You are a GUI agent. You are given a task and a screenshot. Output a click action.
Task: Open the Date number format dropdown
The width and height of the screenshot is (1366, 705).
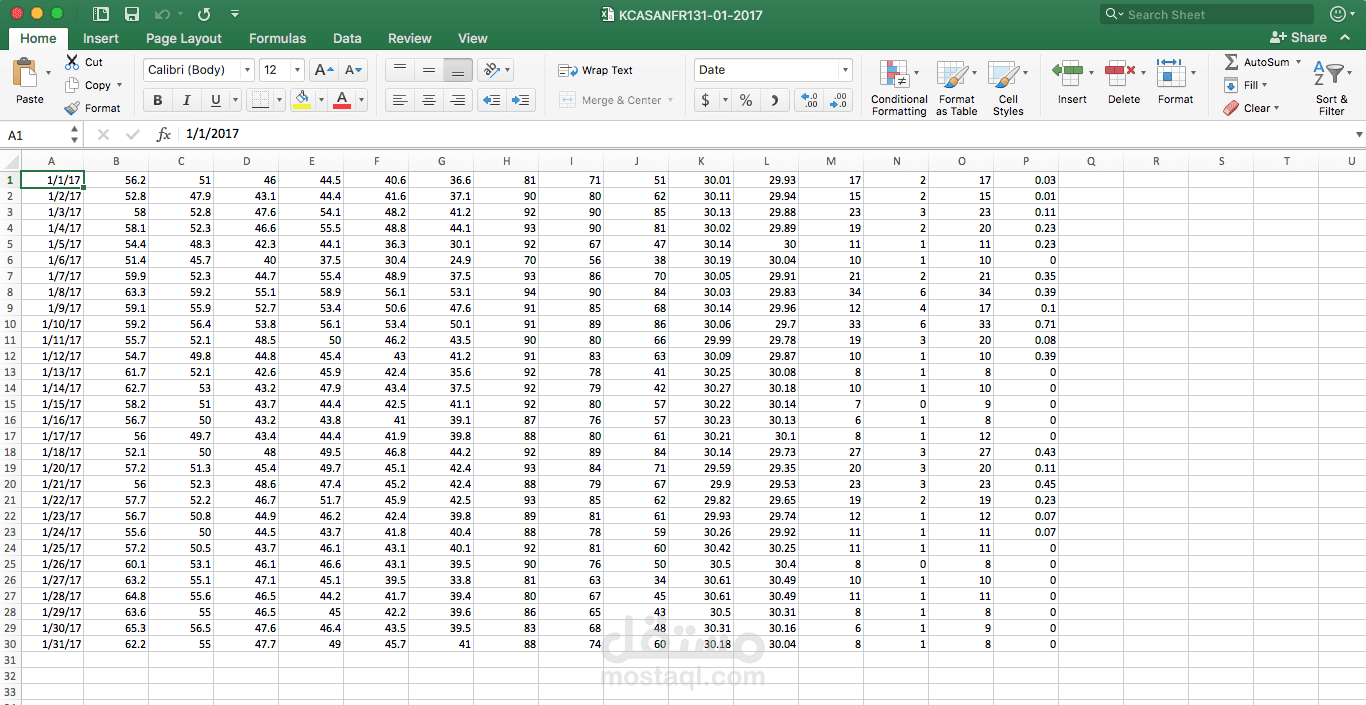845,70
